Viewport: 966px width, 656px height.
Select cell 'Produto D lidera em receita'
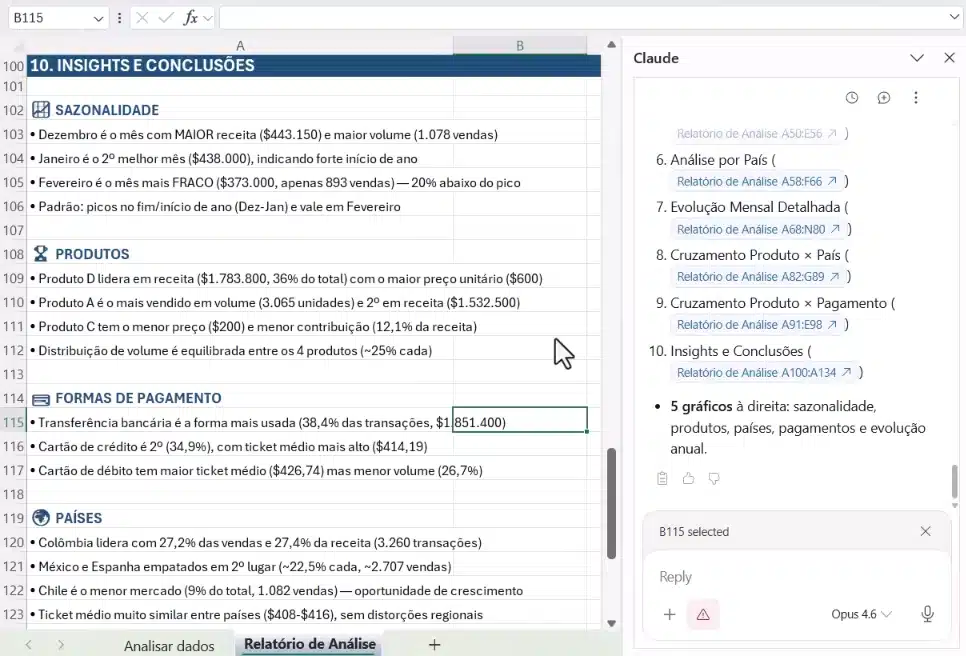tap(240, 278)
